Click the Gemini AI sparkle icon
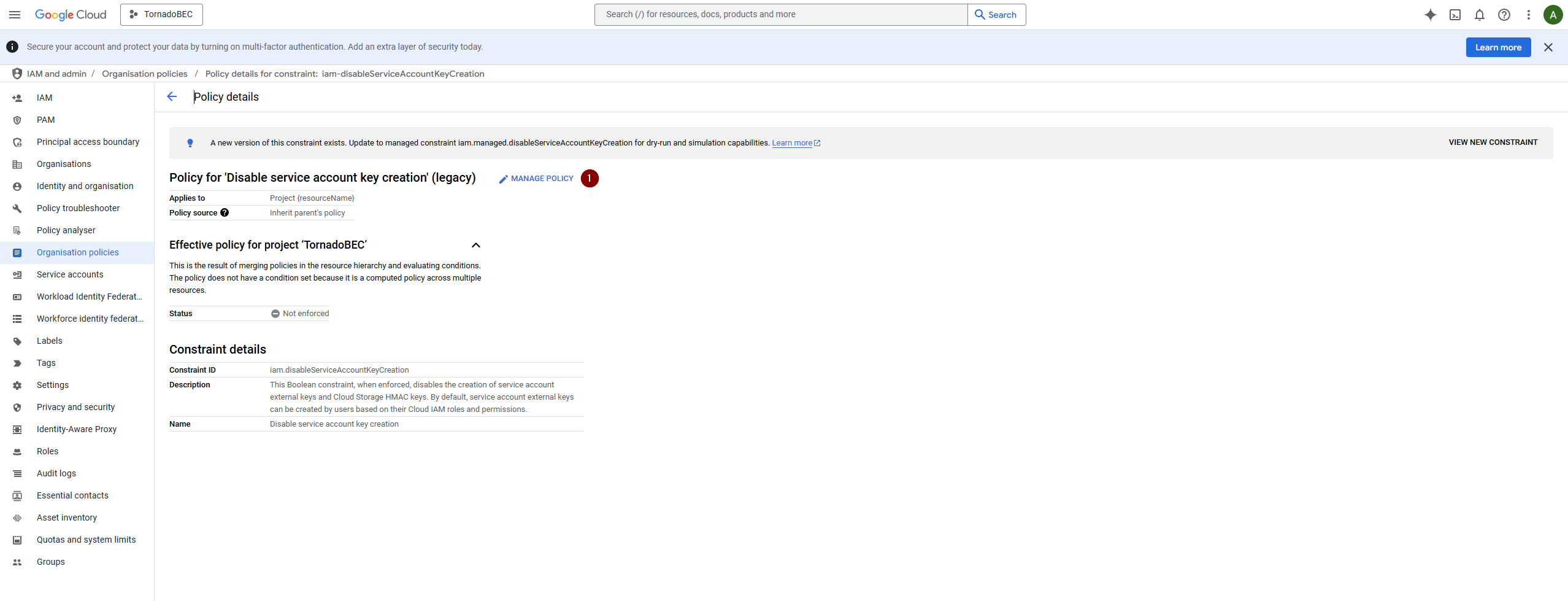Viewport: 1568px width, 601px height. (x=1430, y=15)
